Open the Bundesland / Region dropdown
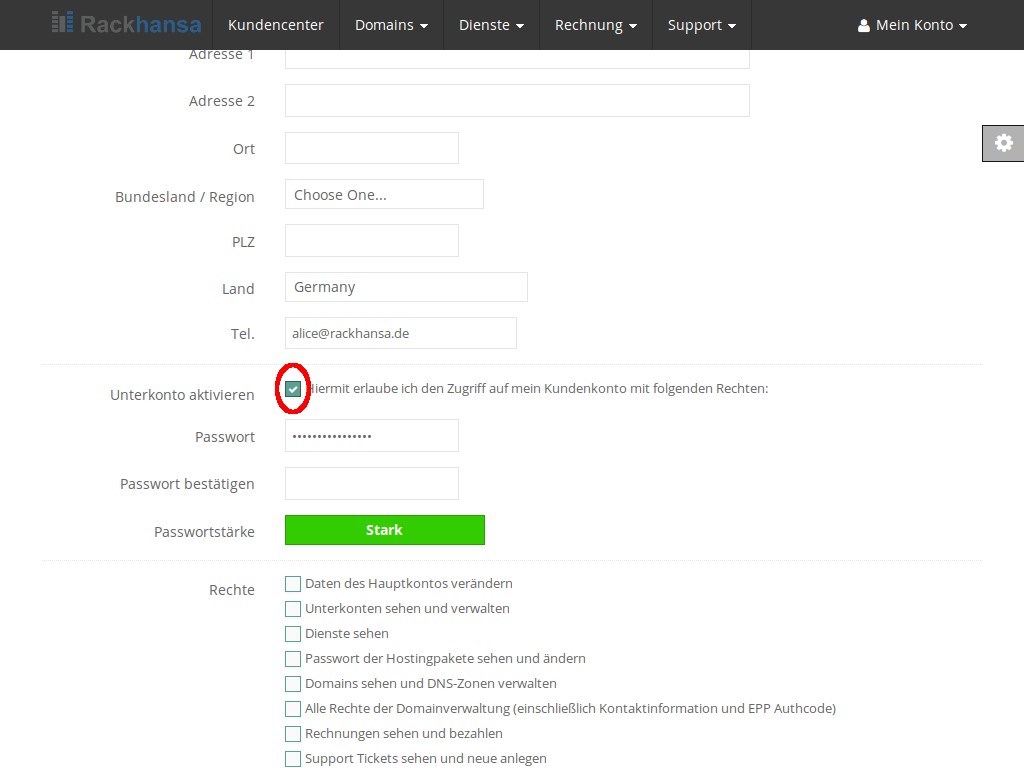 tap(384, 195)
